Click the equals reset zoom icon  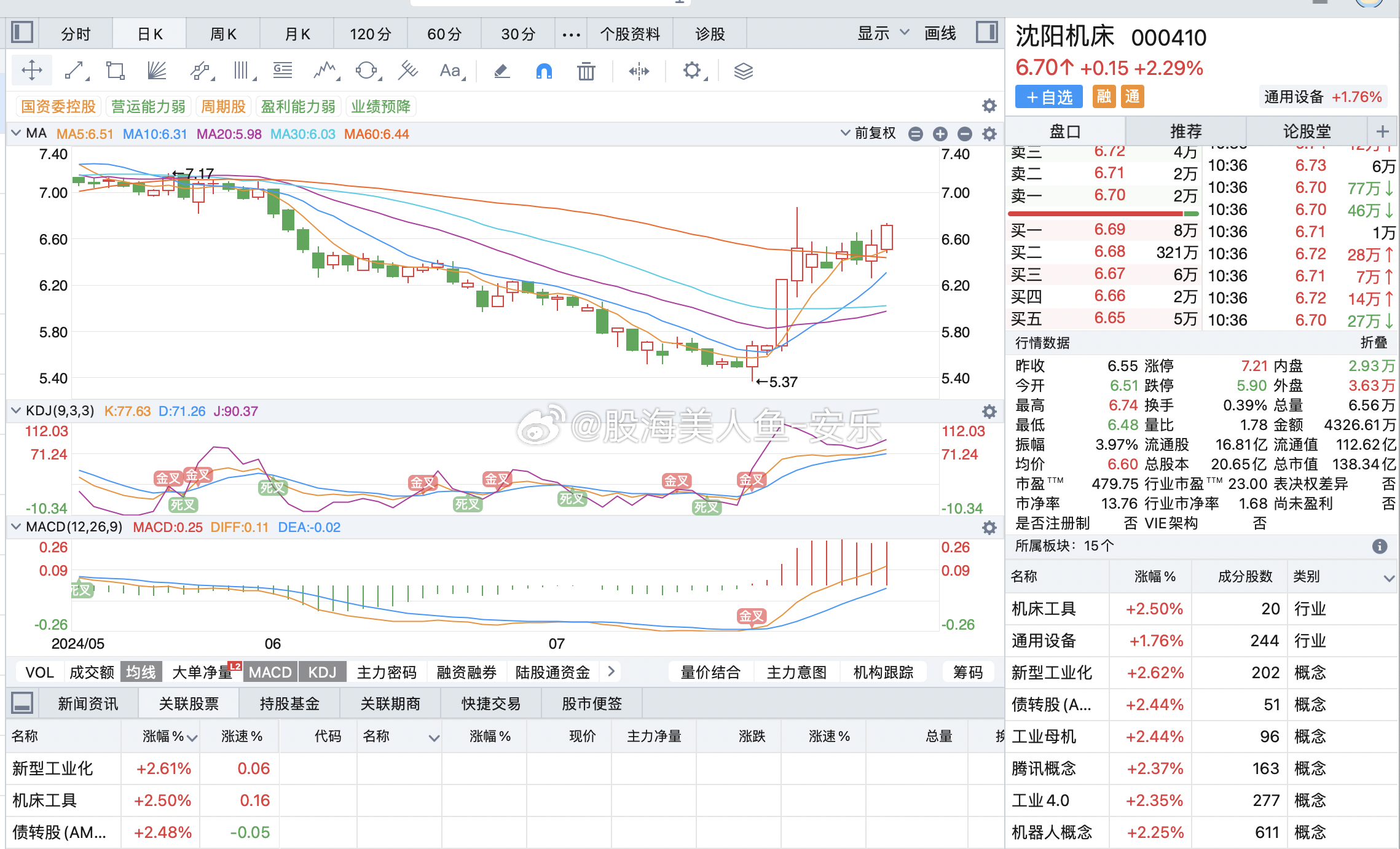point(915,133)
